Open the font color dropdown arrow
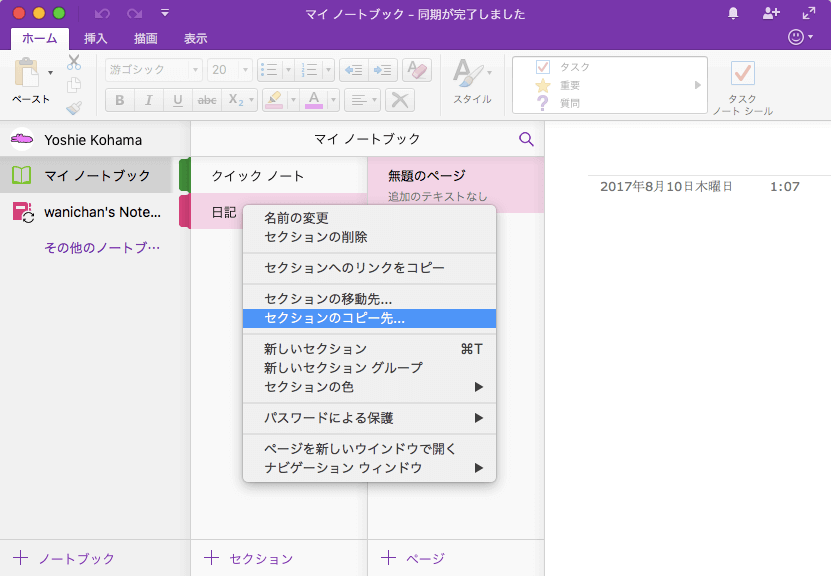The height and width of the screenshot is (576, 831). pos(333,100)
